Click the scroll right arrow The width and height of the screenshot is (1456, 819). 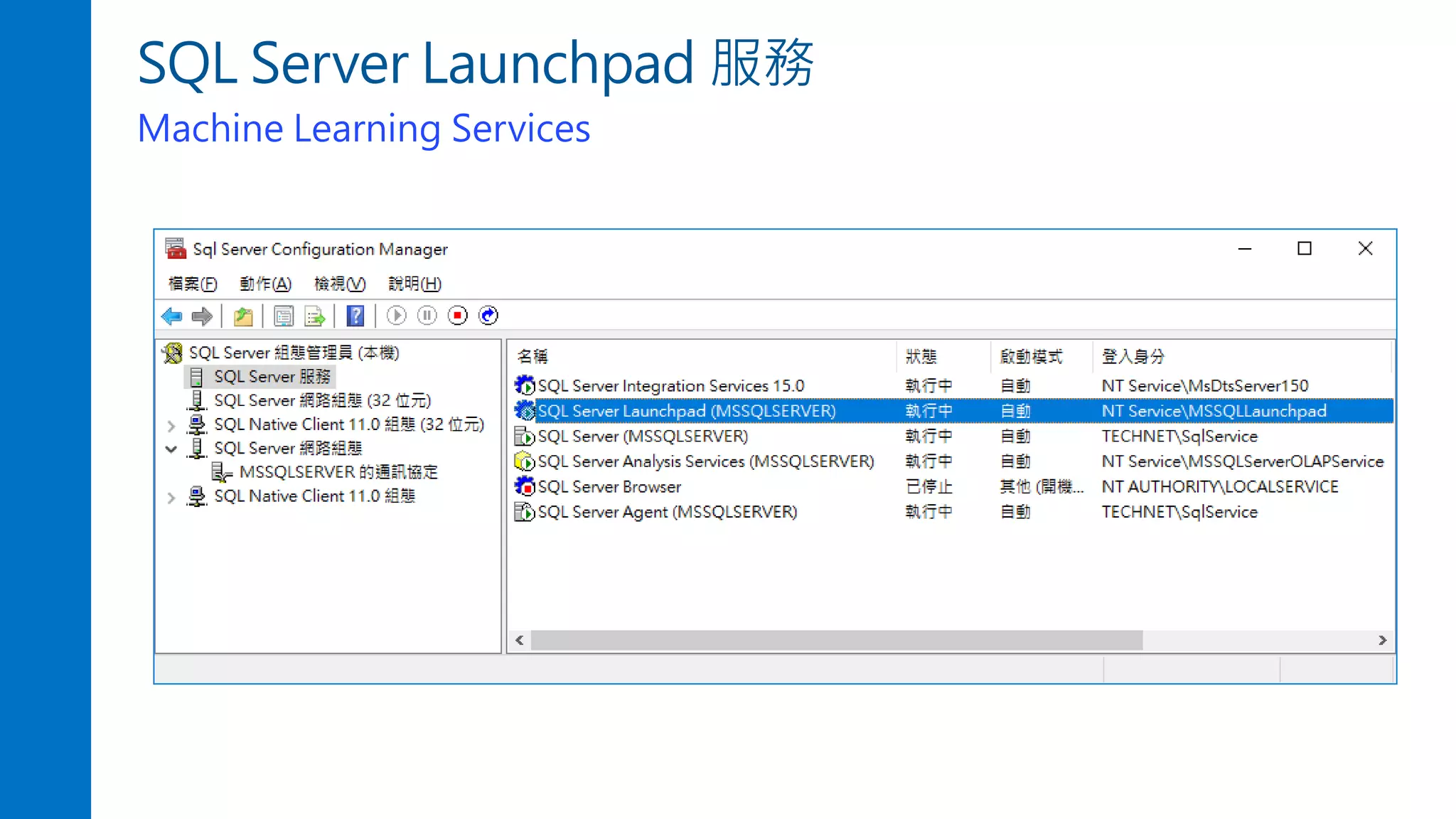click(1382, 641)
